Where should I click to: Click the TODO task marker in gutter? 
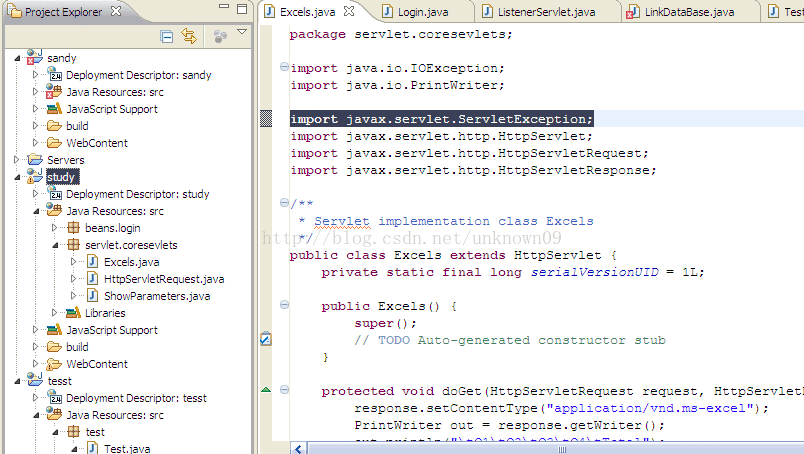[x=266, y=339]
